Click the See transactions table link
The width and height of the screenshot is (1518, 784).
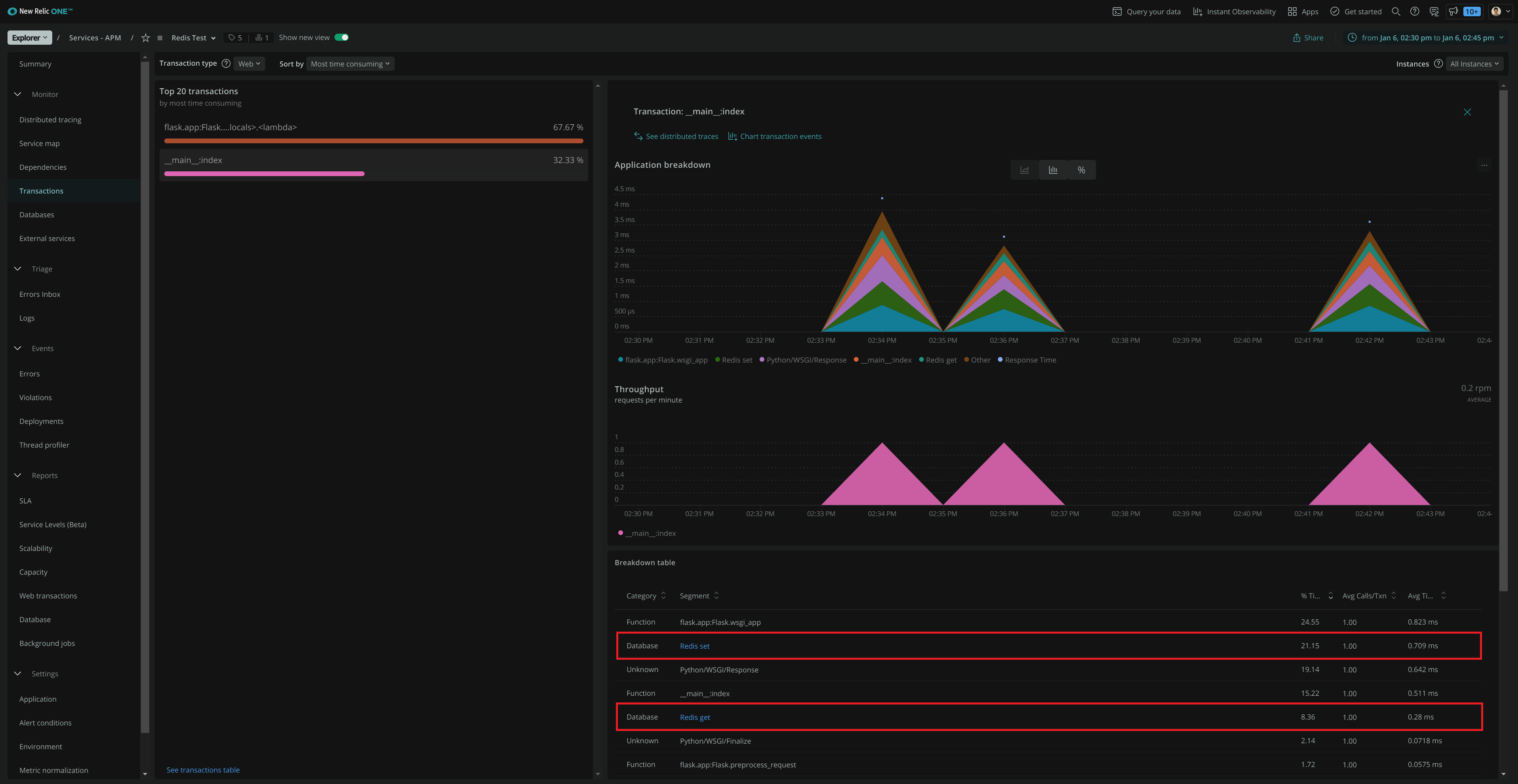pos(203,770)
